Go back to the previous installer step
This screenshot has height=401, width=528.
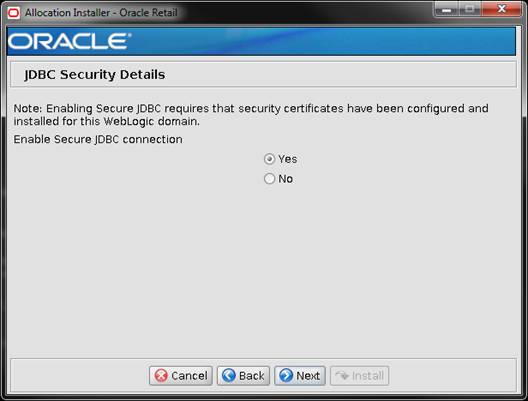point(243,375)
